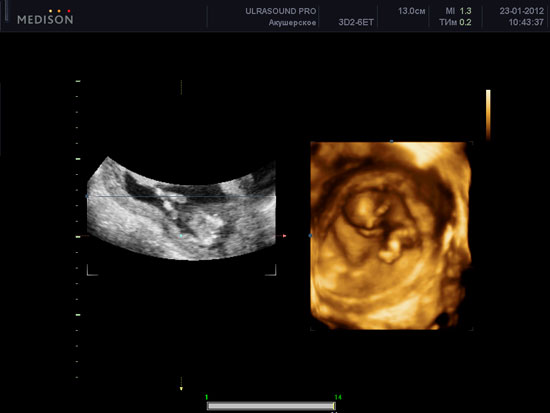Click the MEDISON logo

point(45,18)
